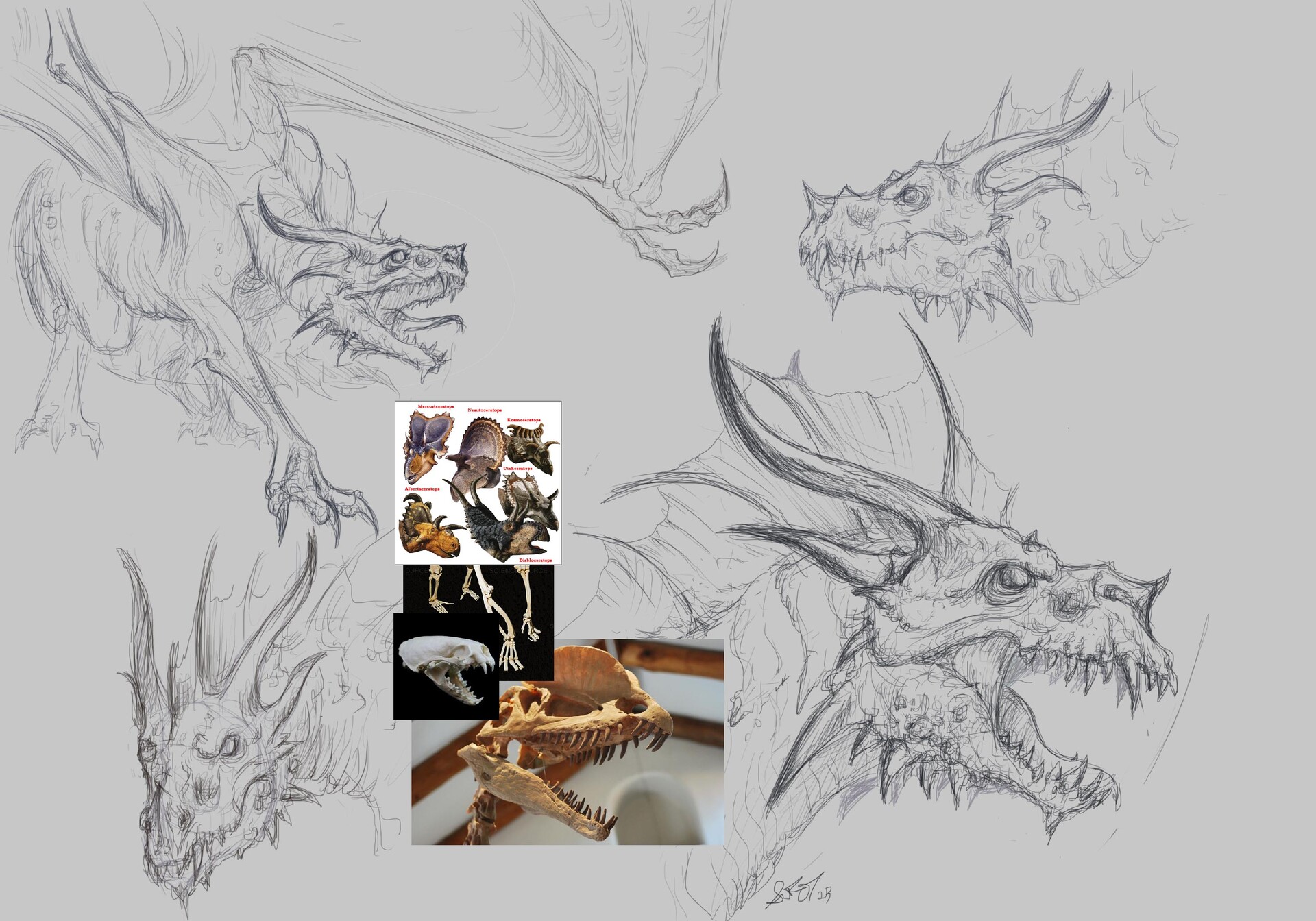Click the Mercuriceratops label in the reference chart
Viewport: 1316px width, 921px height.
click(x=436, y=406)
